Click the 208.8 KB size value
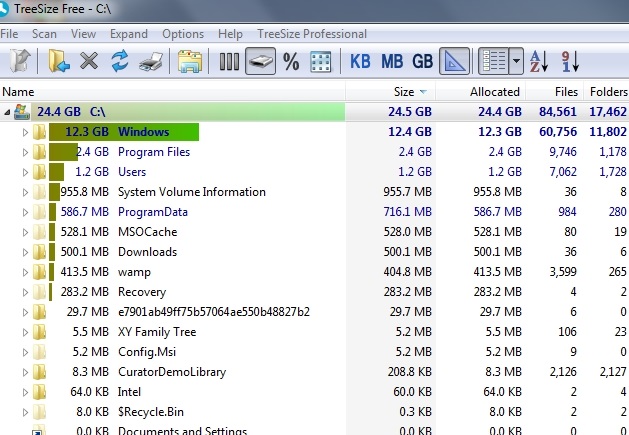The width and height of the screenshot is (629, 435). pyautogui.click(x=410, y=372)
